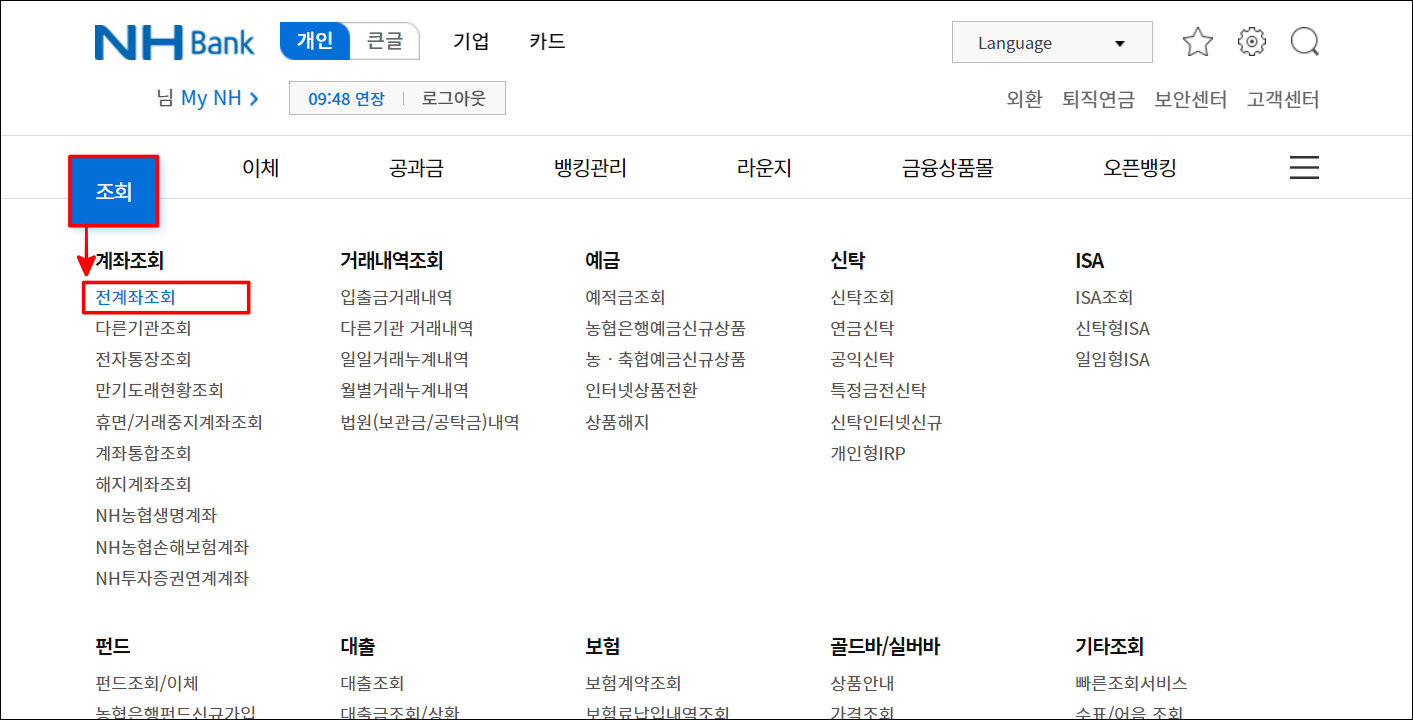Open the settings gear icon
The height and width of the screenshot is (720, 1413).
1250,41
